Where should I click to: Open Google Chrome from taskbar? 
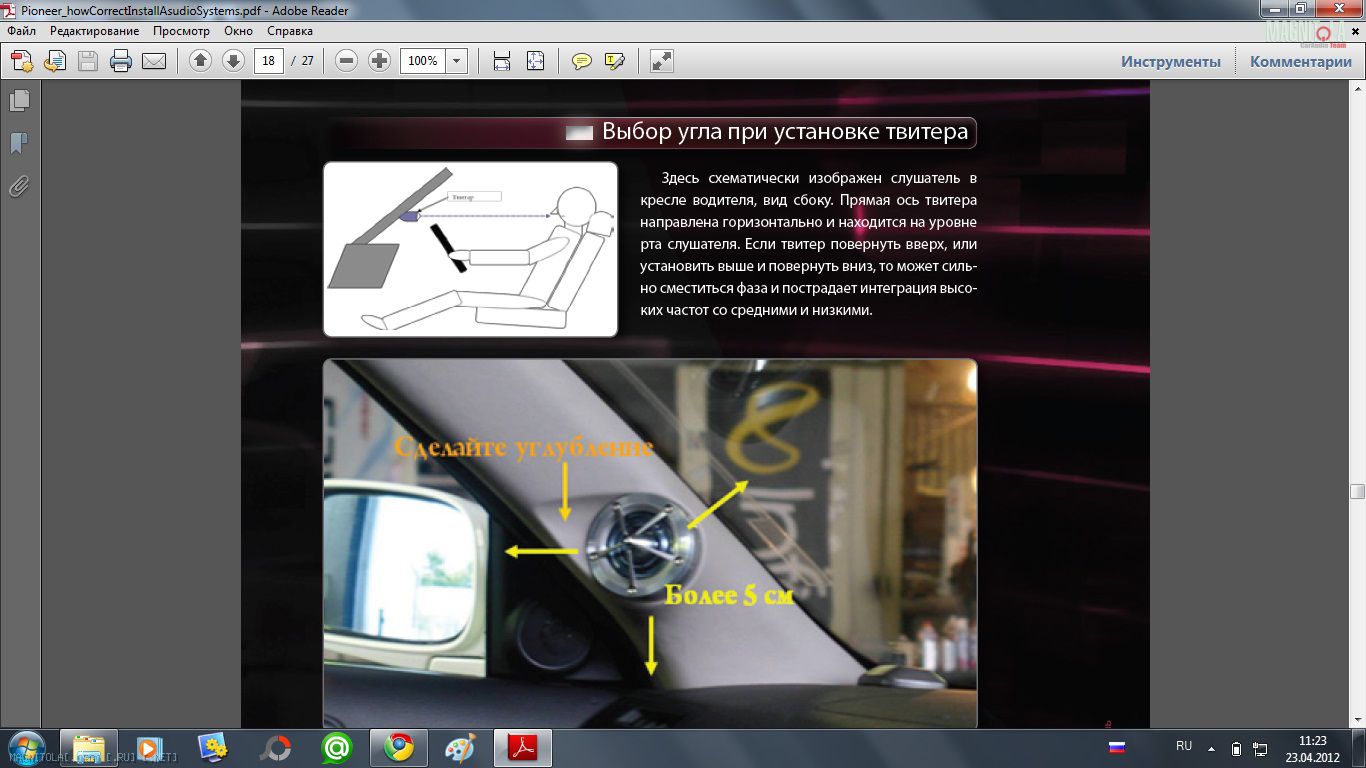click(399, 748)
